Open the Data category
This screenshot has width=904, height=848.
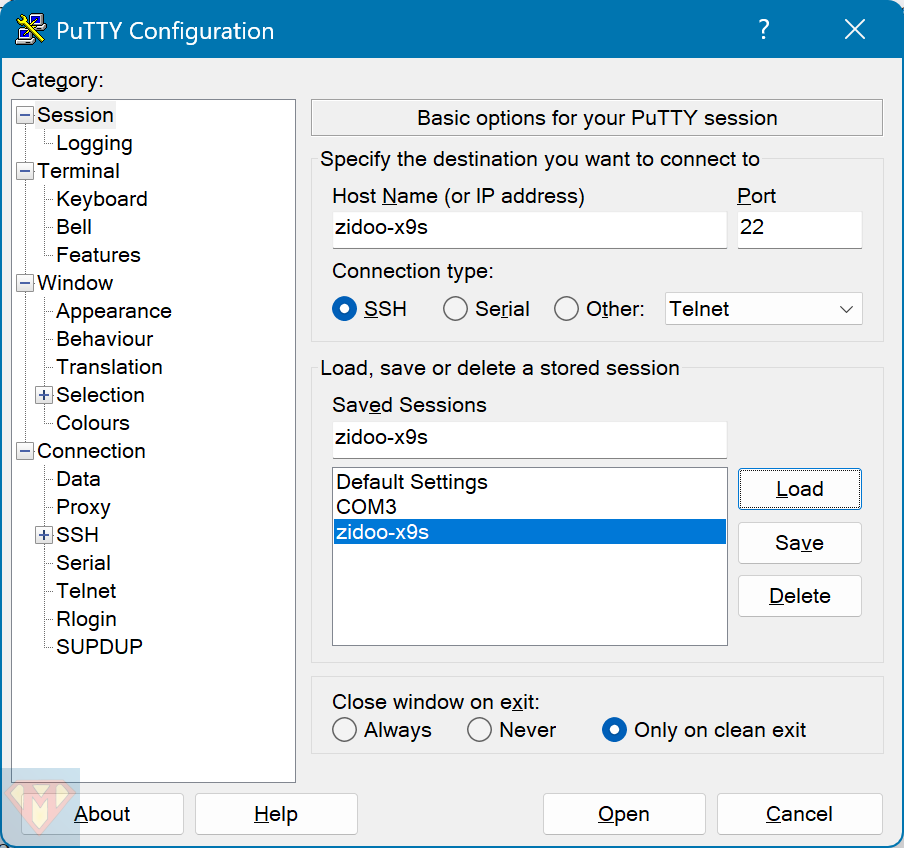78,480
